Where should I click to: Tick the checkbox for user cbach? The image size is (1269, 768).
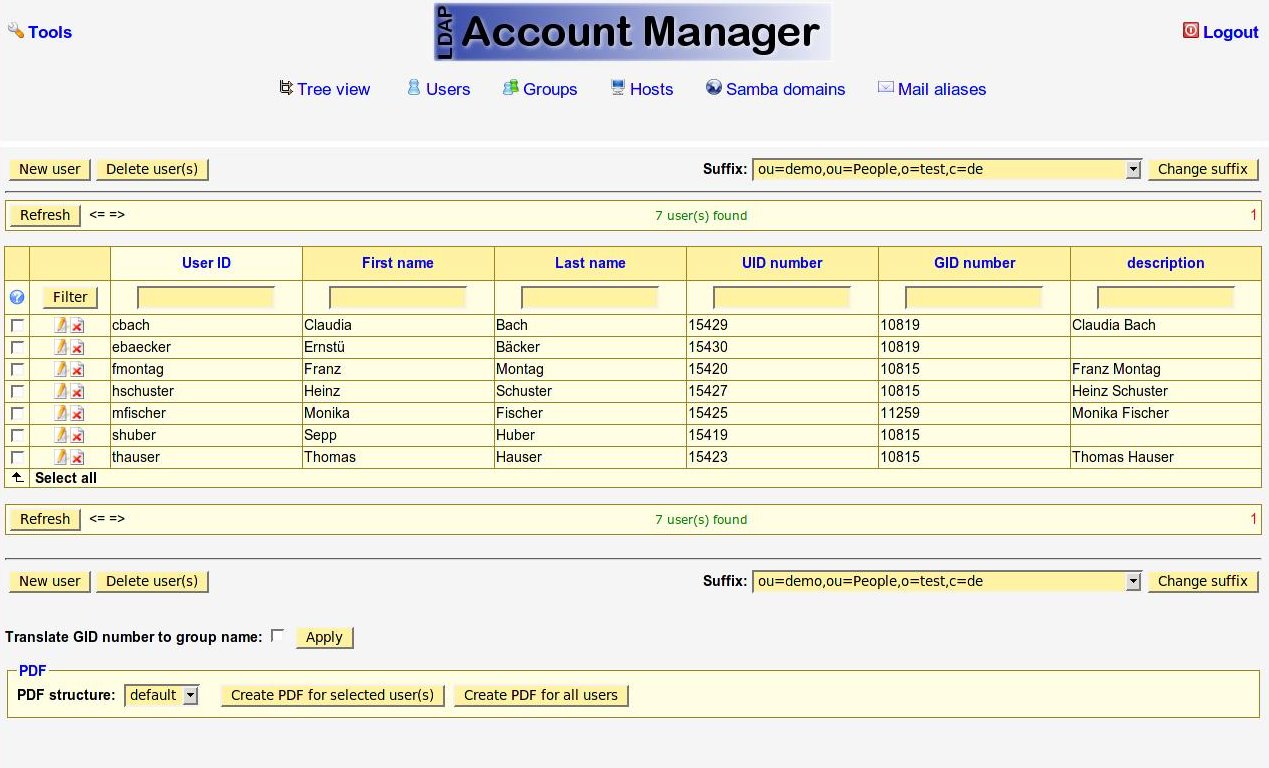(17, 325)
